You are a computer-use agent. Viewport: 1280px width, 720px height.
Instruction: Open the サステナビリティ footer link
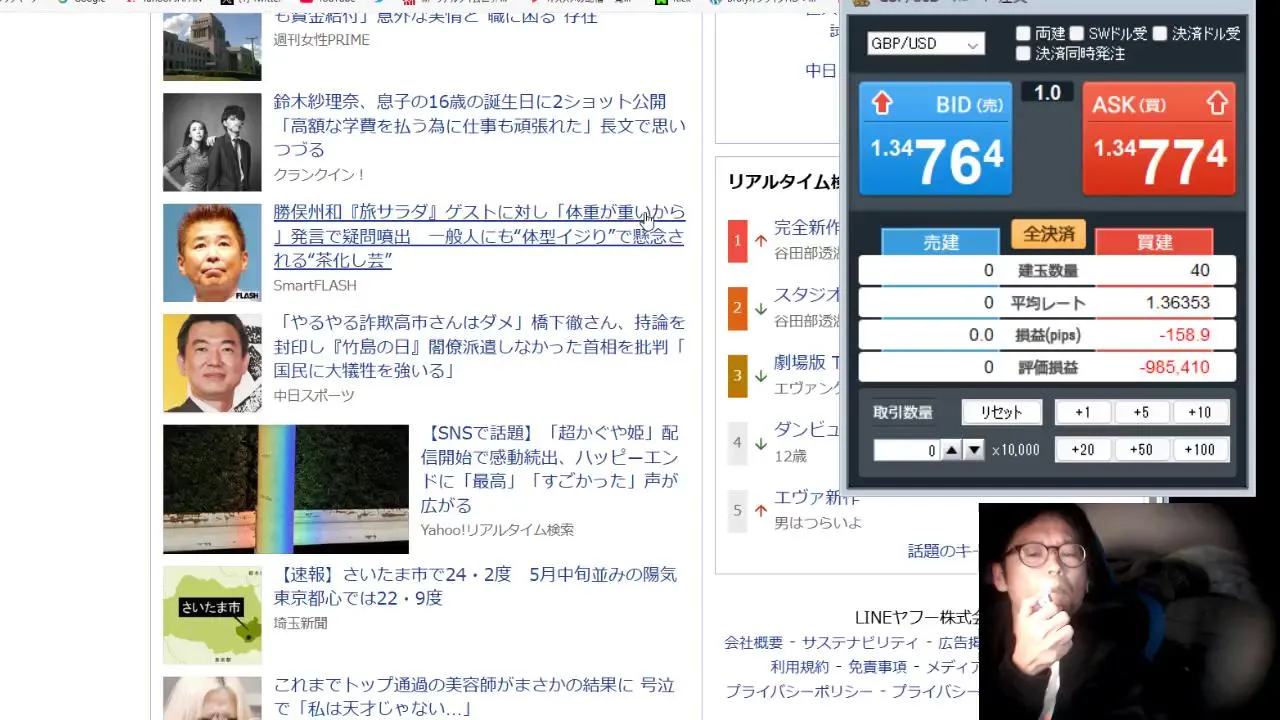(860, 643)
